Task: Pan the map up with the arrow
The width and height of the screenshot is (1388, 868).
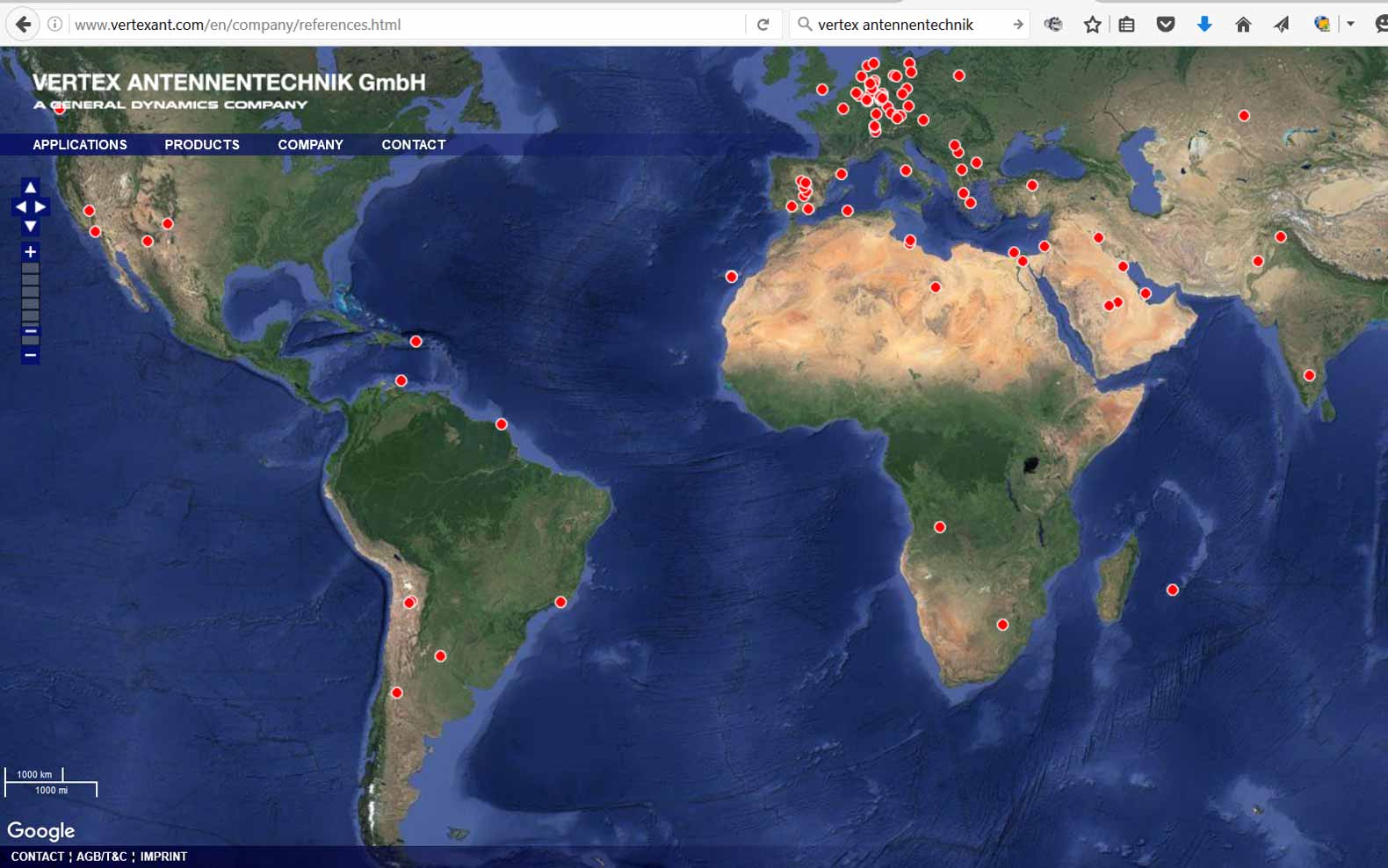Action: pyautogui.click(x=30, y=187)
